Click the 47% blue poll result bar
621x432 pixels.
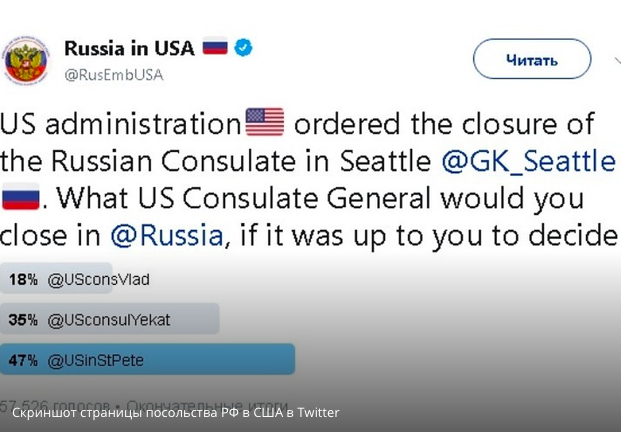(x=147, y=359)
